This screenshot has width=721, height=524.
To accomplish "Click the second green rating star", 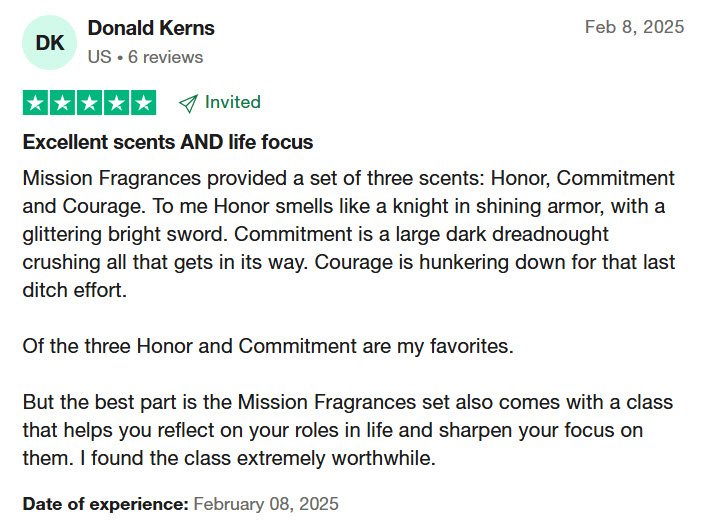I will tap(63, 103).
